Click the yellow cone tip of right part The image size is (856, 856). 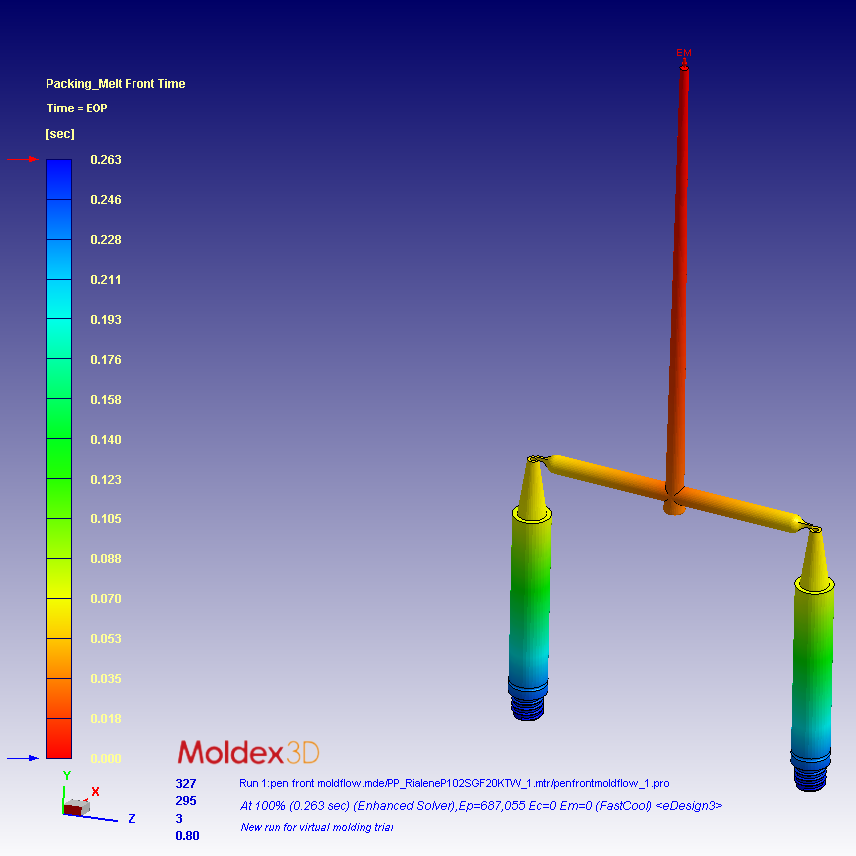coord(815,560)
